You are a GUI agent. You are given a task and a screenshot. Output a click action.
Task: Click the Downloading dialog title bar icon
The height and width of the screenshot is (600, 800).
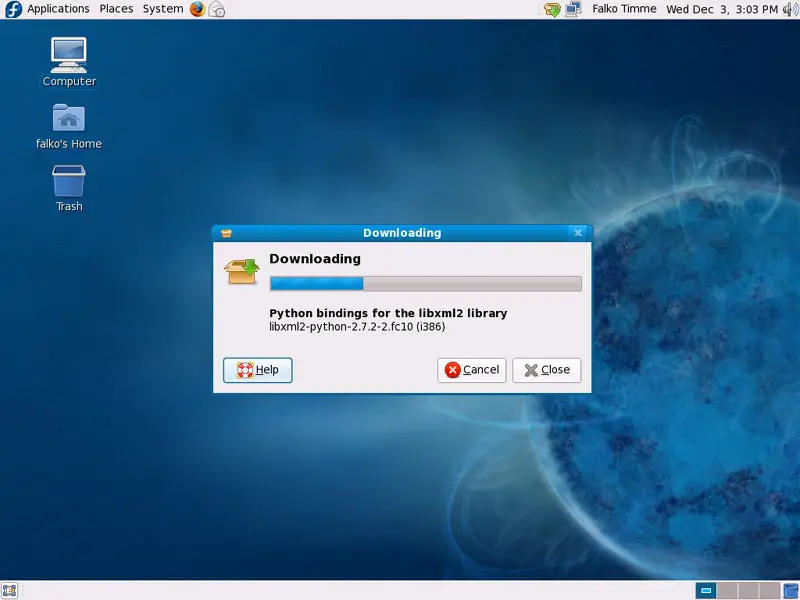point(227,233)
